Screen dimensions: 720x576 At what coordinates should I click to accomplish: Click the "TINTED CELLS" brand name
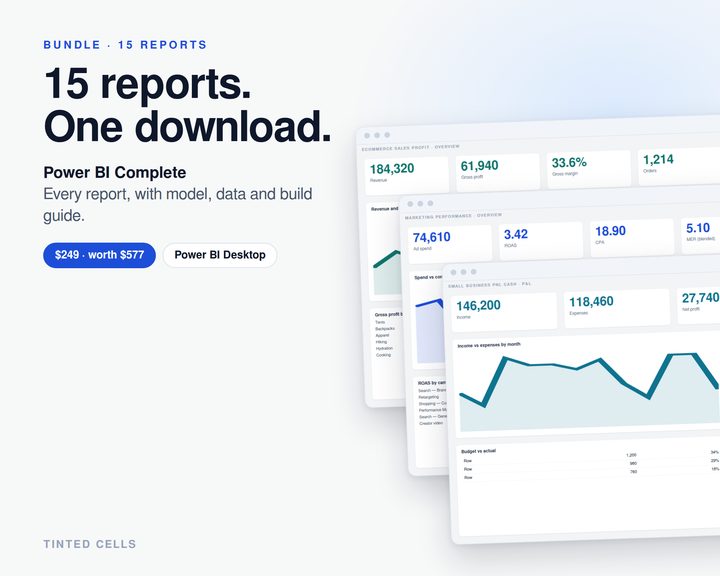(x=90, y=544)
